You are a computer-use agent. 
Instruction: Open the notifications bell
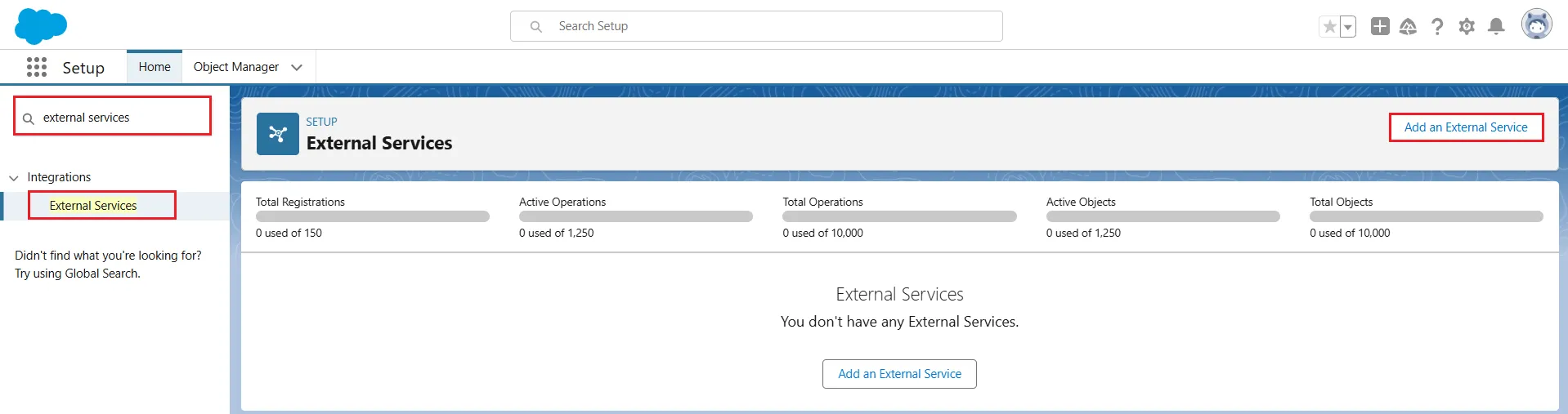point(1496,27)
